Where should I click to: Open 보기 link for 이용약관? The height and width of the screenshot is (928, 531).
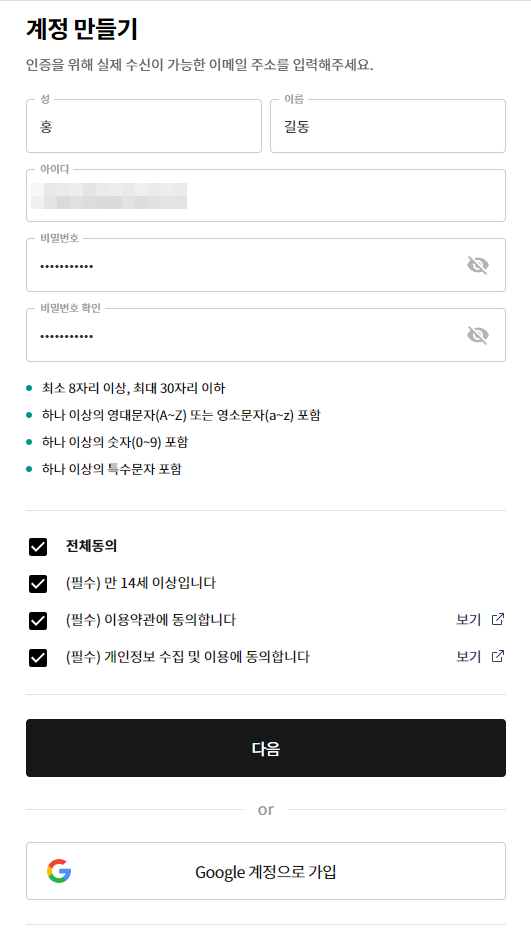click(468, 620)
